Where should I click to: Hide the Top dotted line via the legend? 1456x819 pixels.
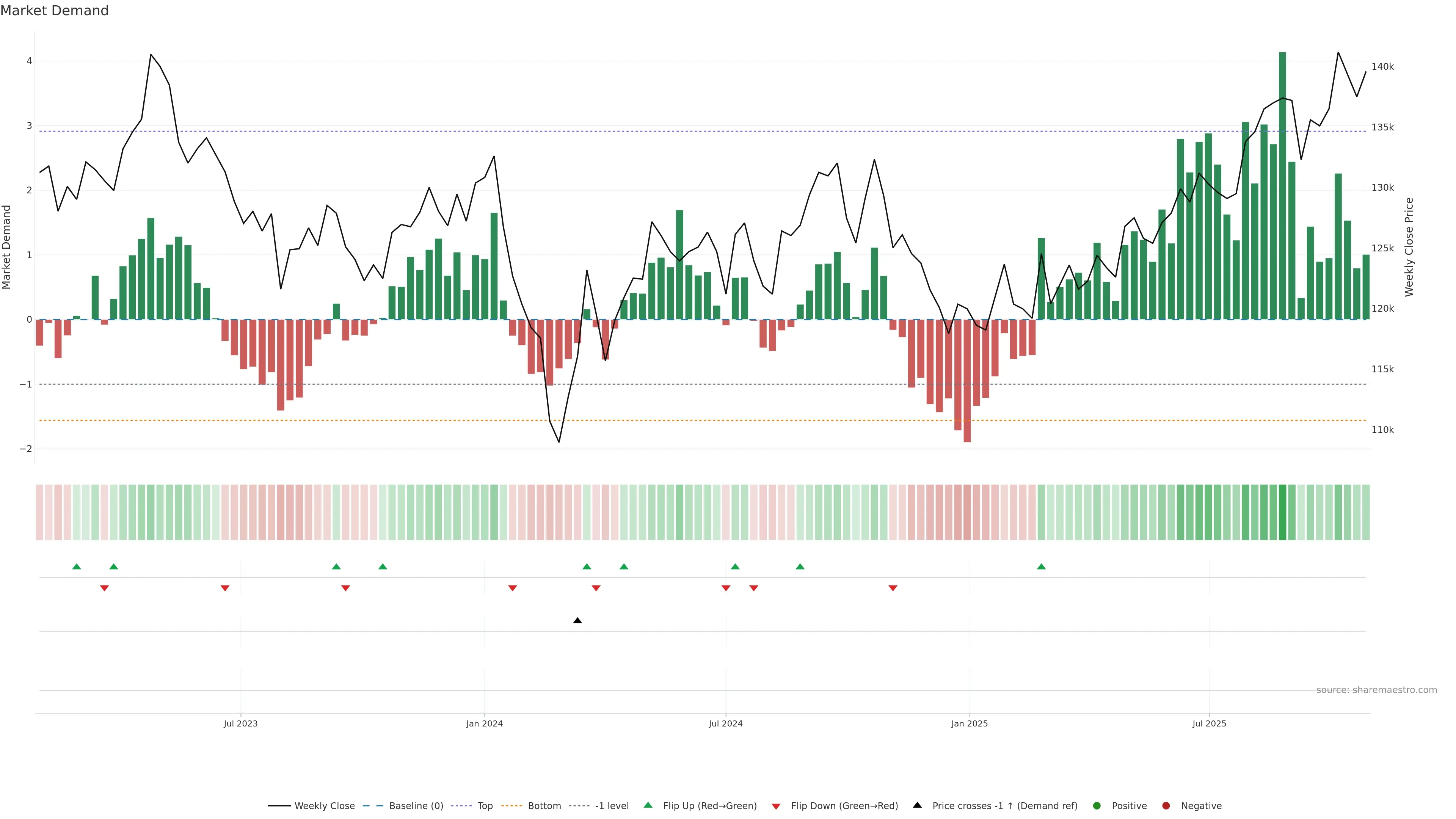[485, 805]
